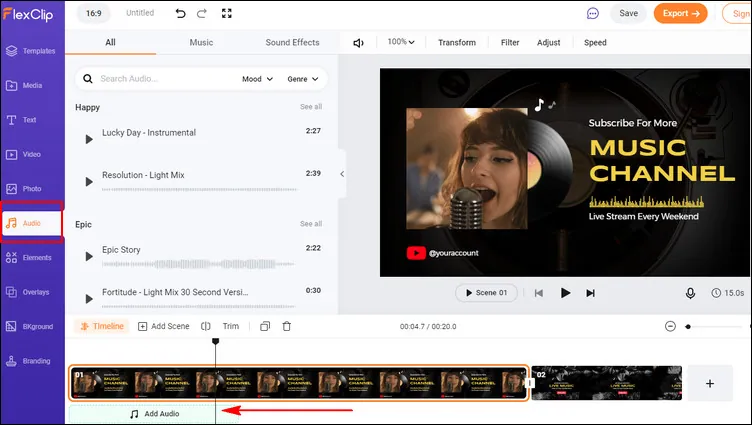Play Scene 01 only

pos(486,293)
